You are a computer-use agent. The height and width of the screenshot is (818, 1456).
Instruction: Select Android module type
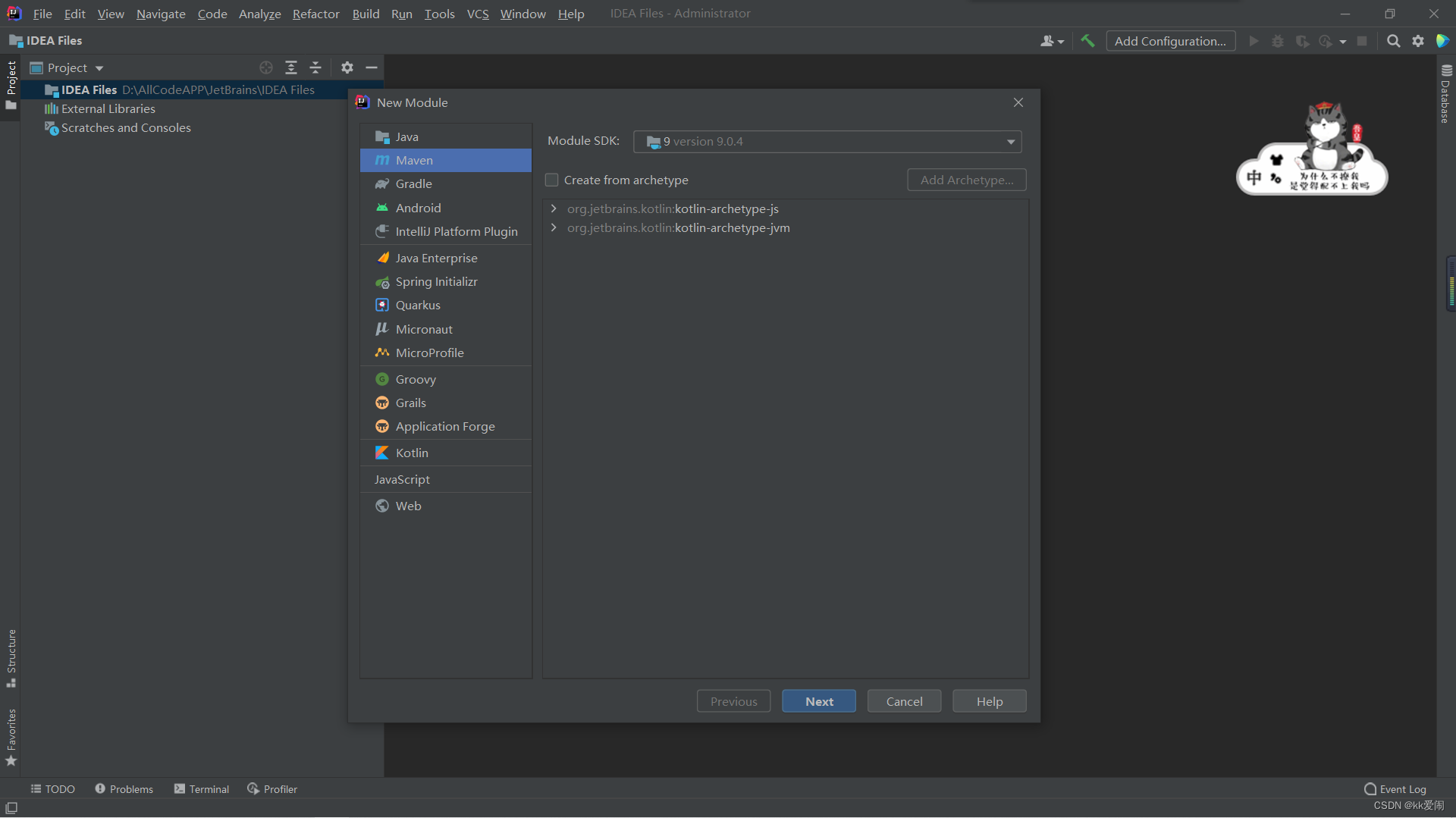pyautogui.click(x=446, y=208)
